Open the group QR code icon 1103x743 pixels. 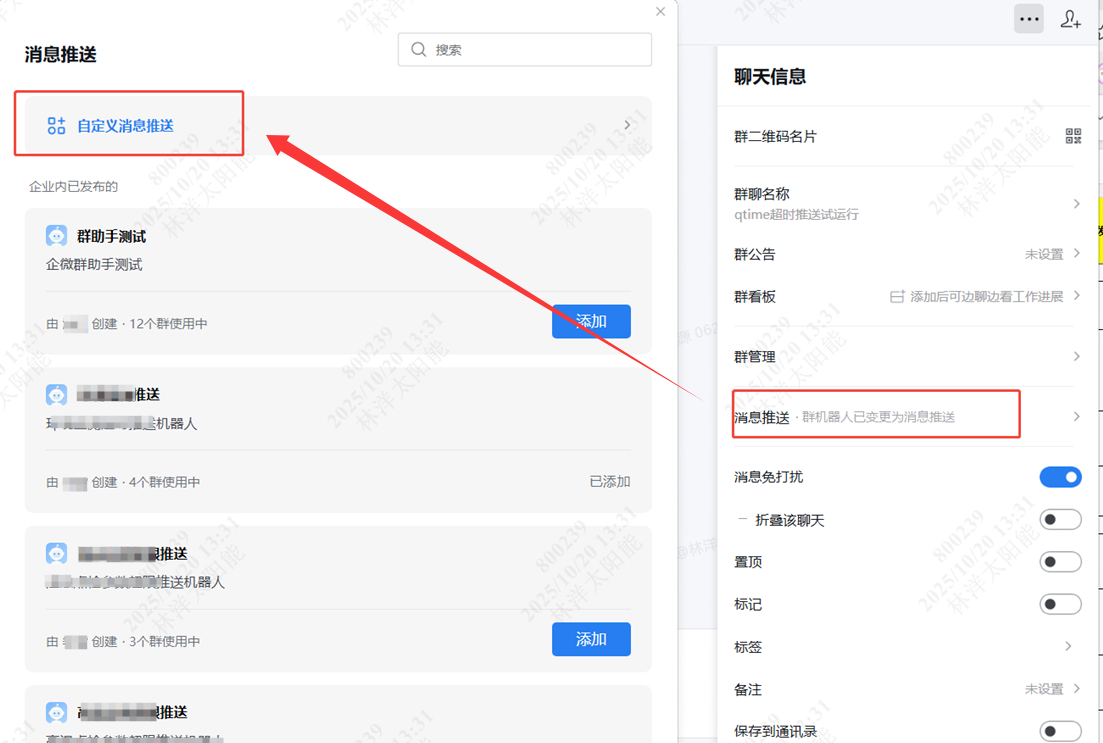[1073, 136]
